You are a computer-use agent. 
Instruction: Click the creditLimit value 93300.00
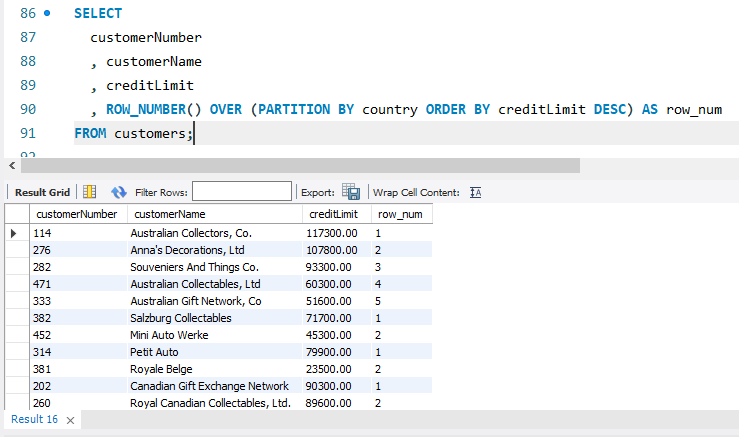coord(337,267)
